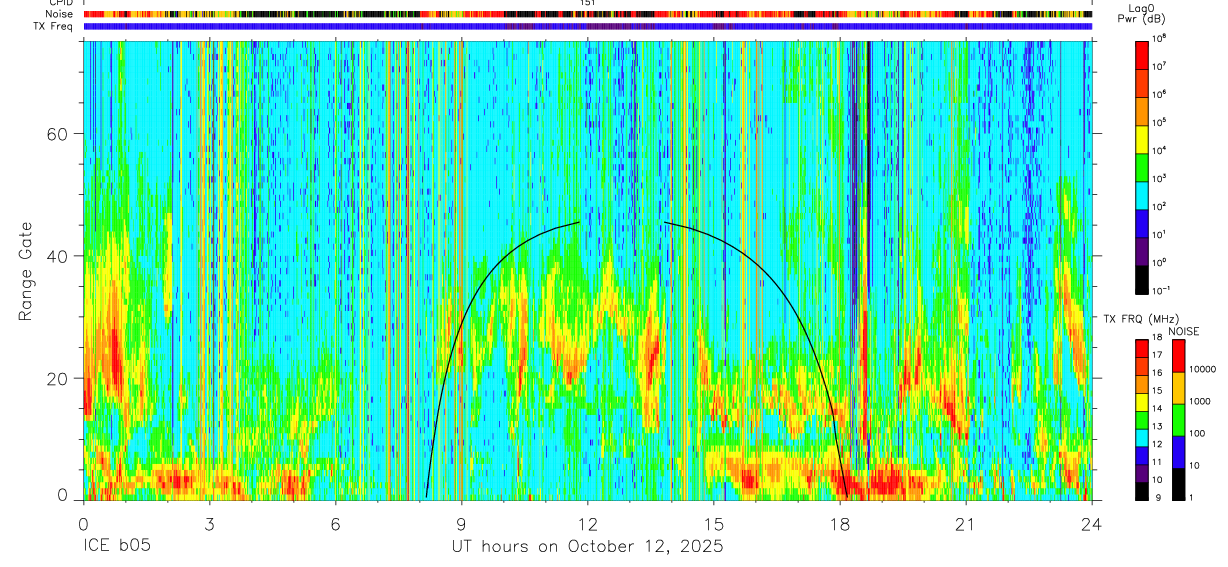Select the green 13–14 MHz TX FRQ swatch

point(1141,420)
